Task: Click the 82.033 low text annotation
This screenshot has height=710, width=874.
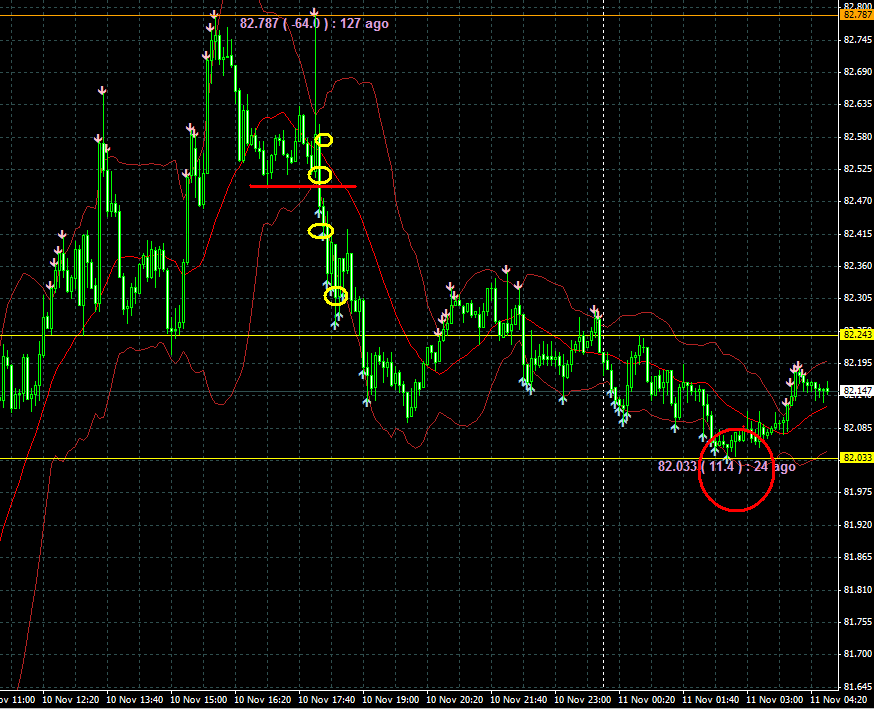Action: pyautogui.click(x=726, y=466)
